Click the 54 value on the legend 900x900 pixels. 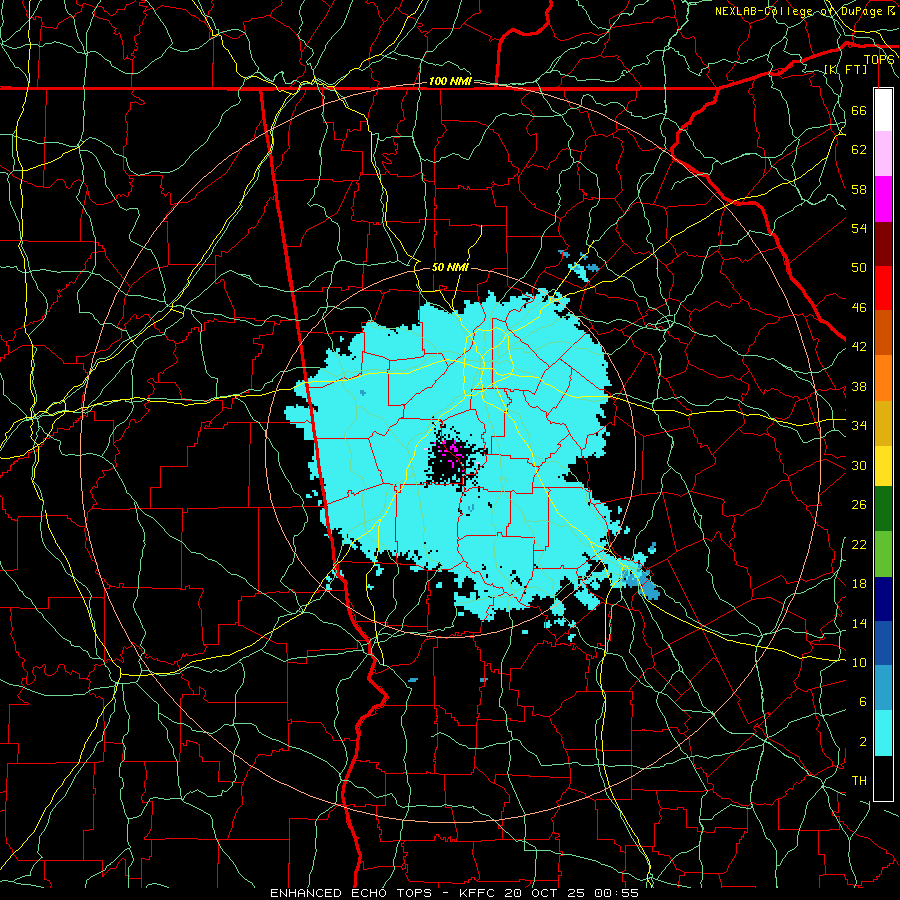(859, 228)
